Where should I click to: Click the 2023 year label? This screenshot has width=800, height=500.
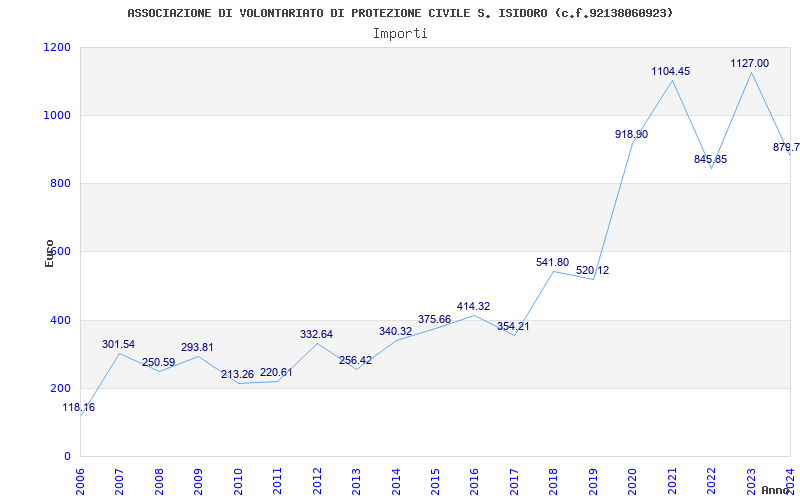click(751, 482)
